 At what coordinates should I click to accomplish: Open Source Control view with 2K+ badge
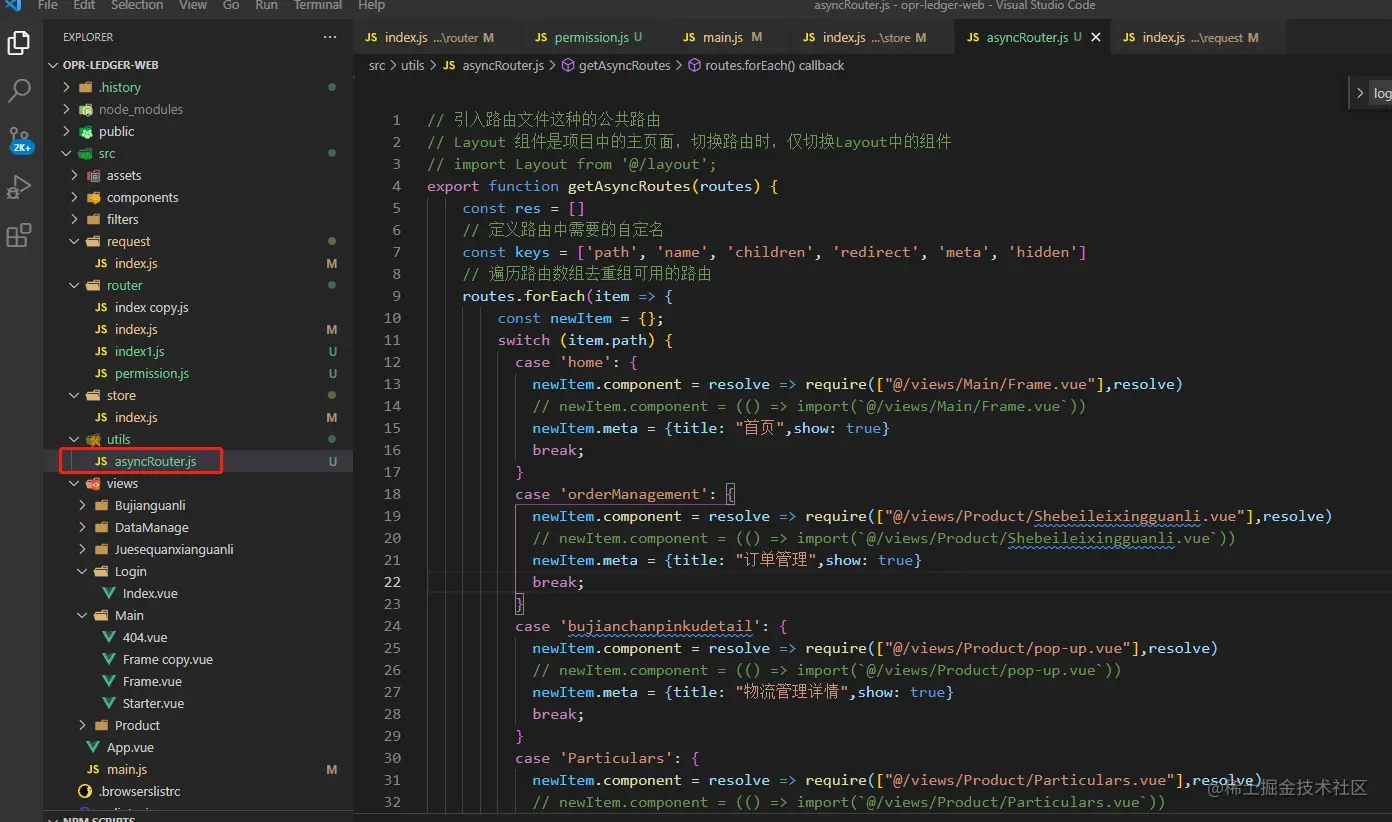[x=19, y=139]
